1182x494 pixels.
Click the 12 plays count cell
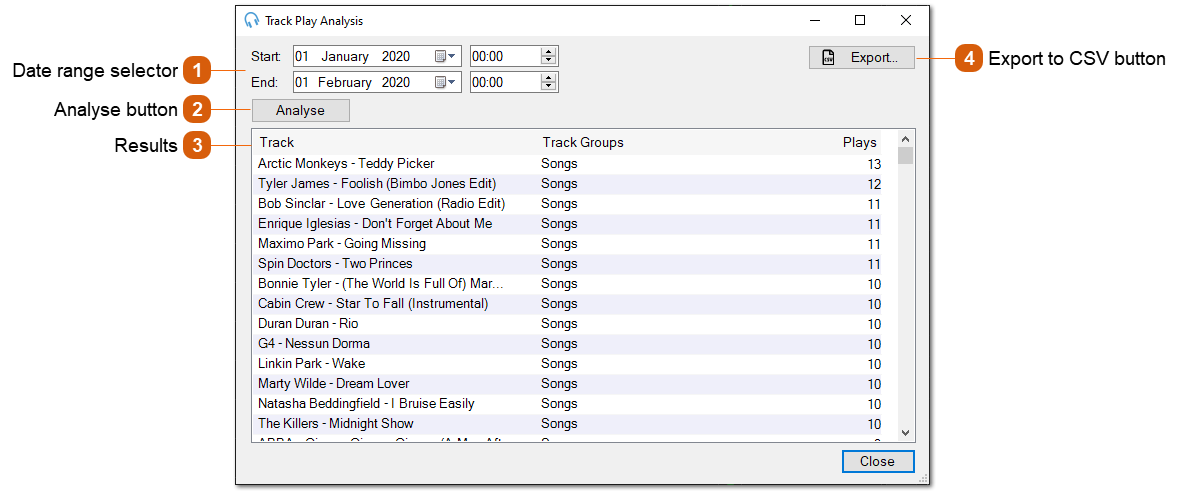pyautogui.click(x=874, y=184)
